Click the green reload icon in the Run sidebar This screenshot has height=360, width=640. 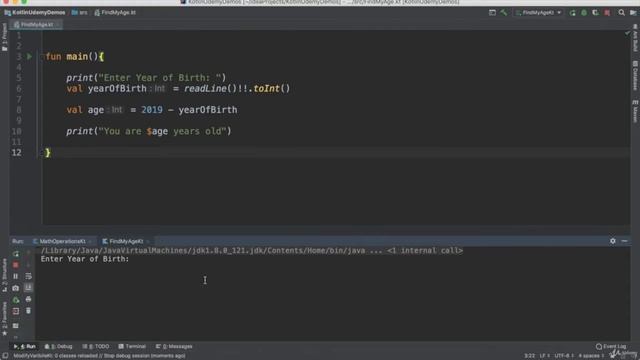coord(16,300)
